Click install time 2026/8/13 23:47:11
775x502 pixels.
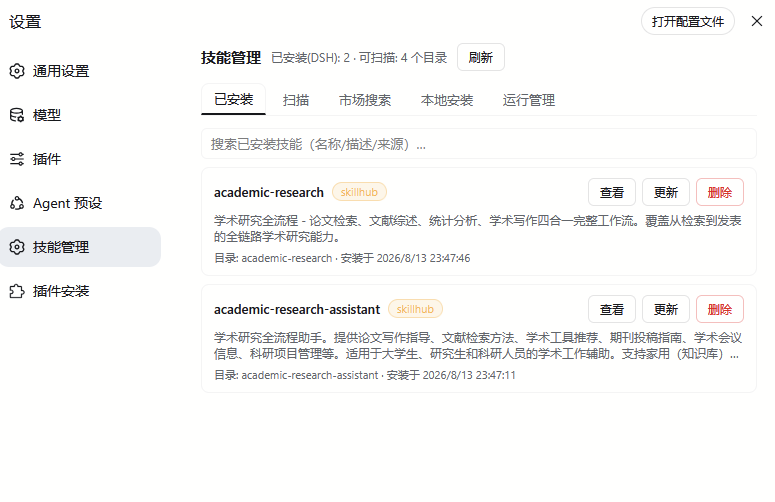pyautogui.click(x=469, y=376)
